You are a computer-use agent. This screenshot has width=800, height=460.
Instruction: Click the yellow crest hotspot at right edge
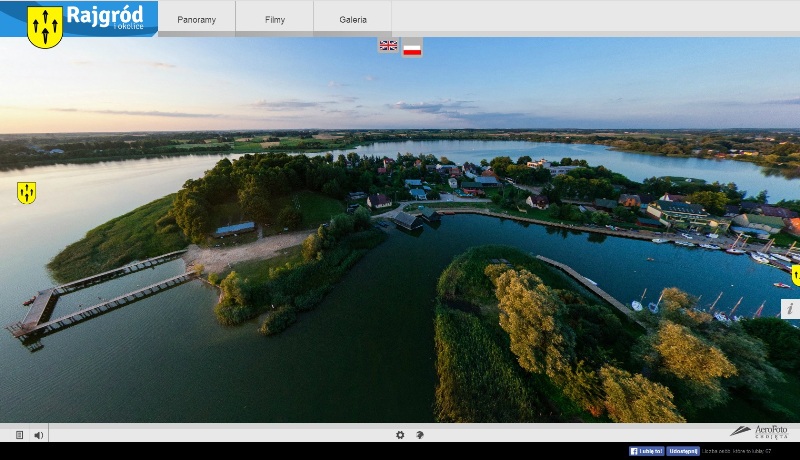(795, 275)
